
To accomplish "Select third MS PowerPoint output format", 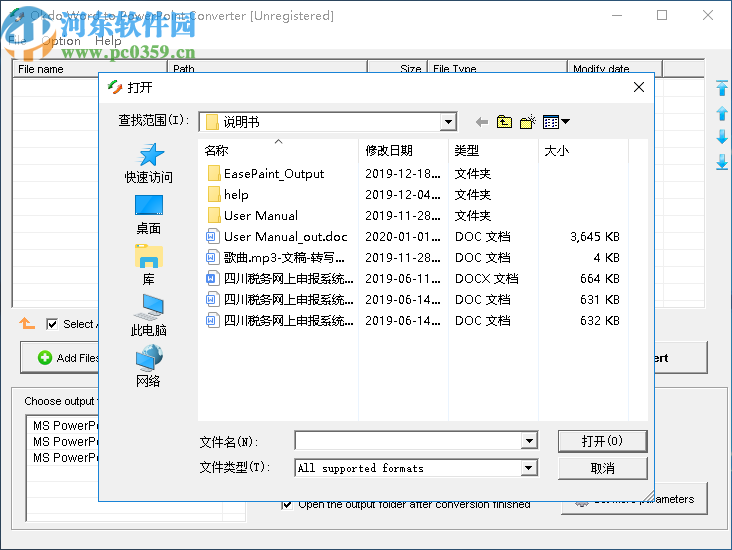I will [65, 457].
